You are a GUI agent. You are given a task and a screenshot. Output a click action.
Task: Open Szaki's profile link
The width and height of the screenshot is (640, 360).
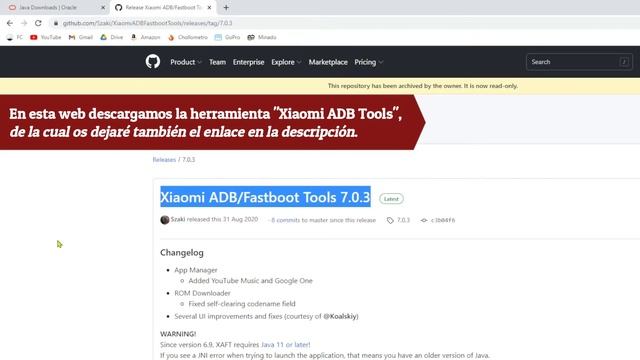(x=178, y=219)
